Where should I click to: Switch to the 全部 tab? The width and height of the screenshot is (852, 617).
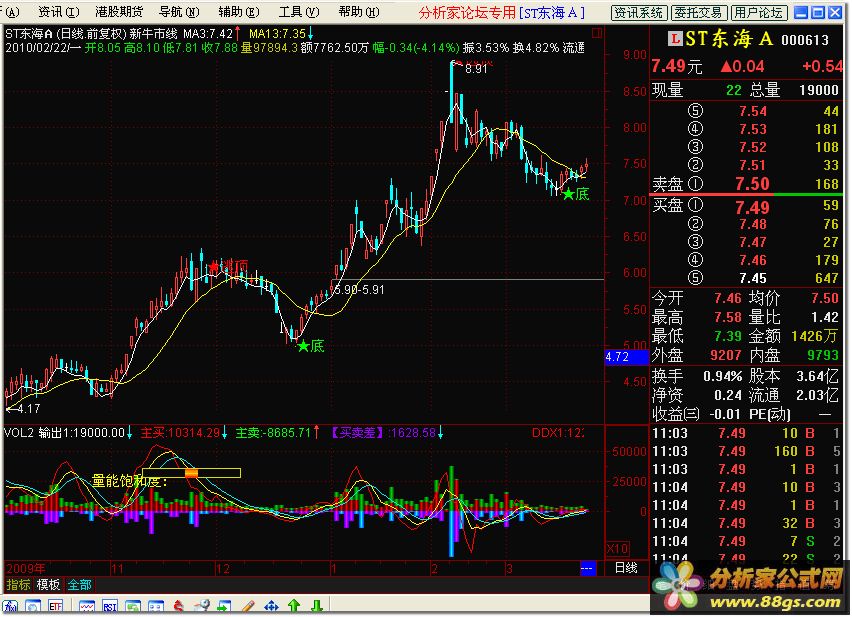[x=79, y=585]
